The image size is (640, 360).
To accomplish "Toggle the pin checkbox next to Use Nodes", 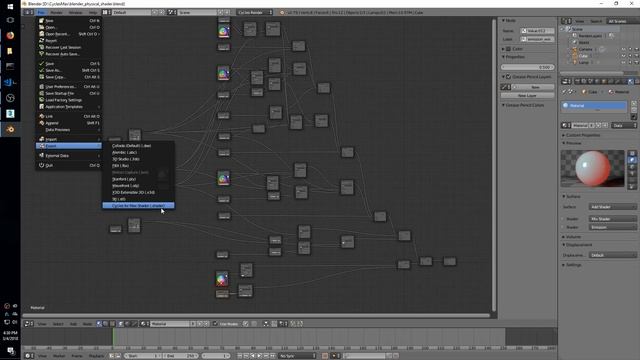I will tap(246, 324).
